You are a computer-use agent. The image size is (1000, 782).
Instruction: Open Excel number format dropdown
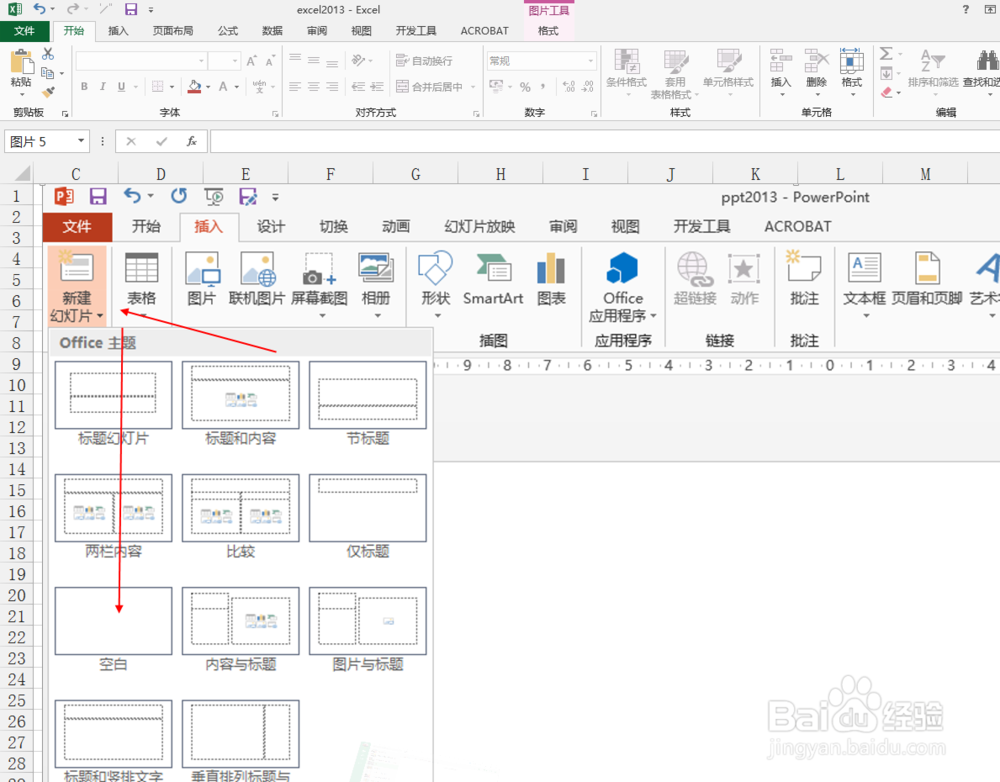(x=591, y=61)
